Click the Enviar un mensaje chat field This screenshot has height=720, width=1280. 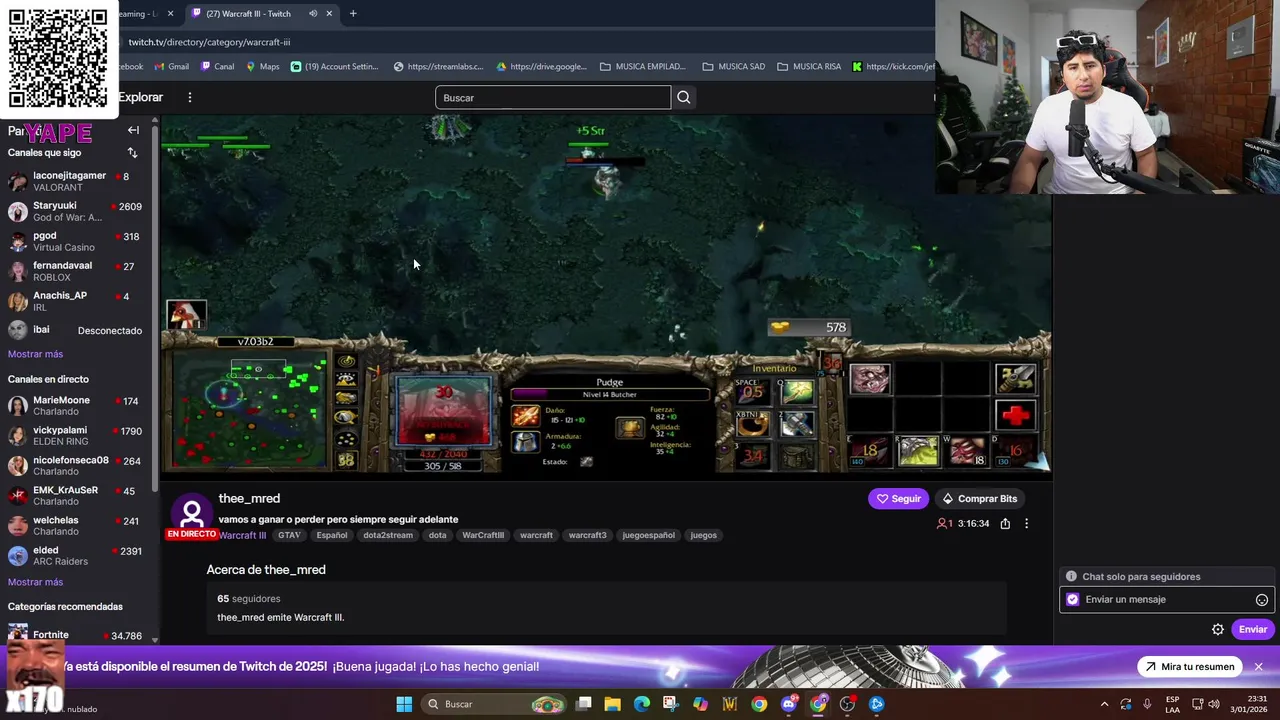[x=1167, y=600]
